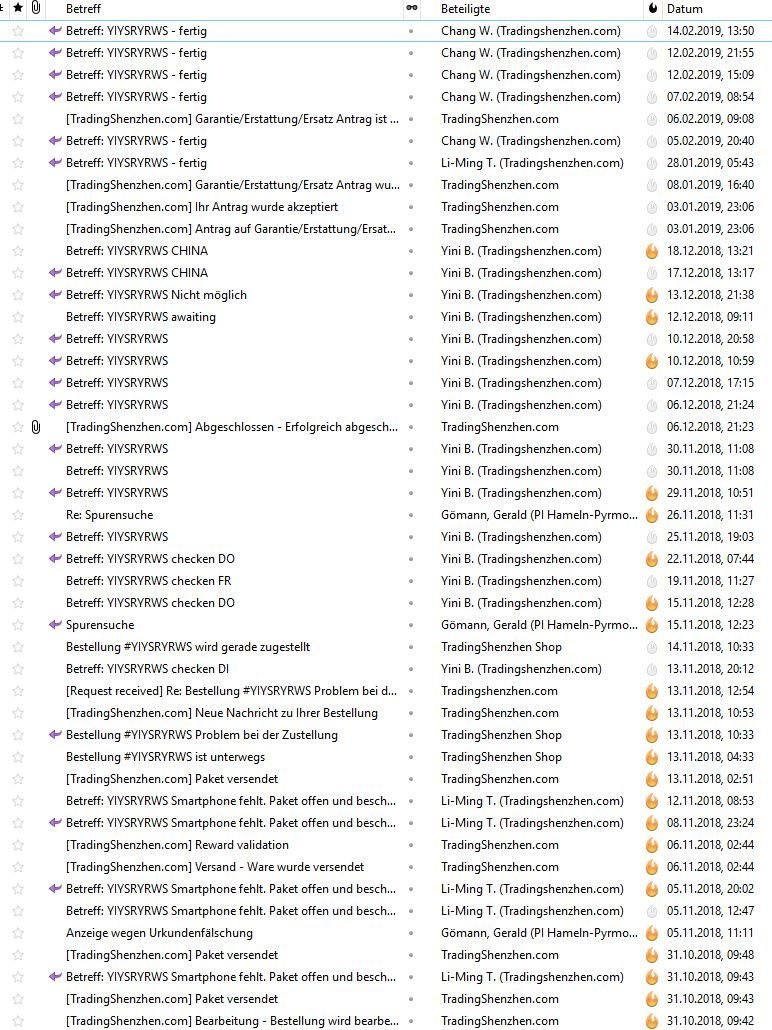Toggle junk flame on 05.11.2018, 20:02 message

coord(652,889)
